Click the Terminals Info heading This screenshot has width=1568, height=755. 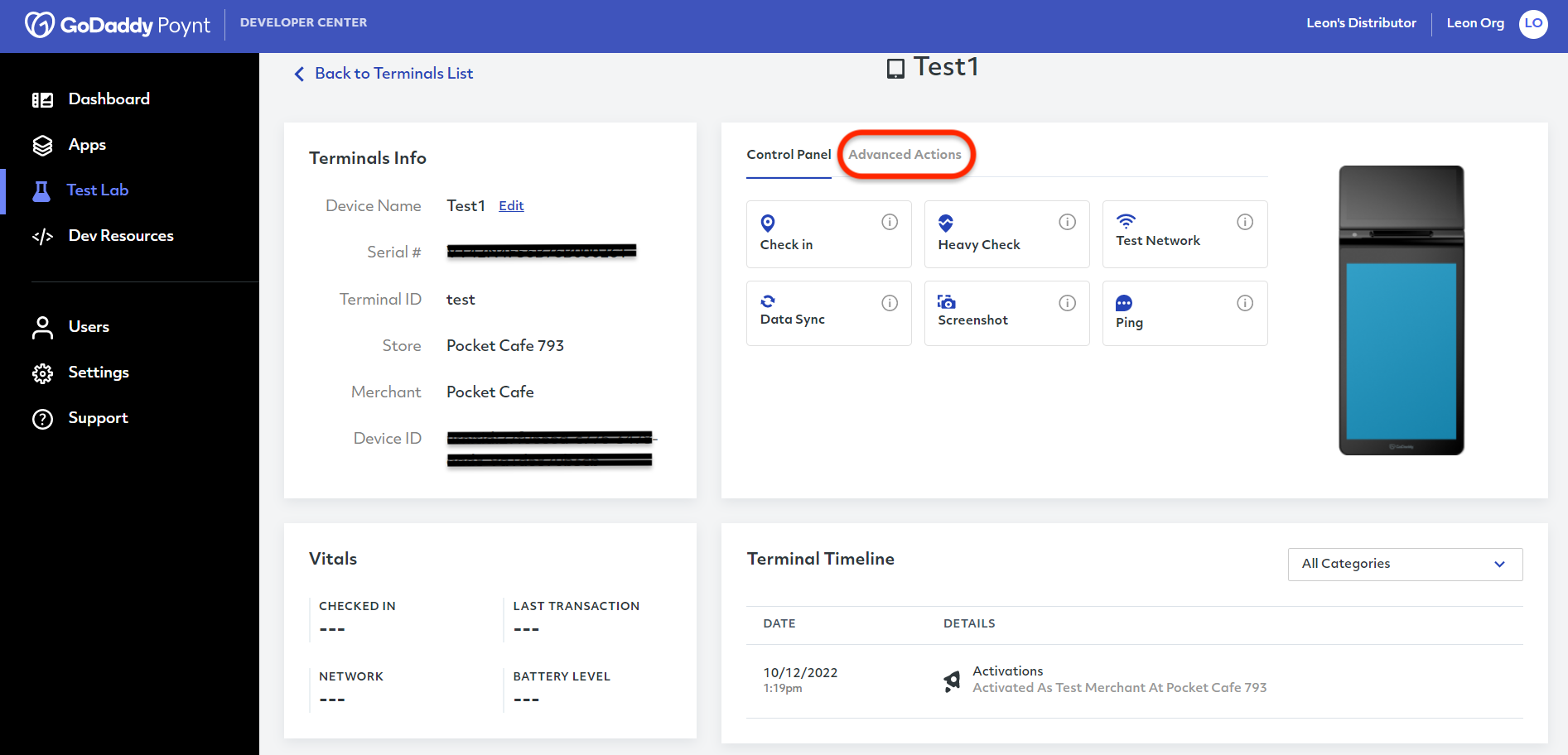click(x=368, y=158)
